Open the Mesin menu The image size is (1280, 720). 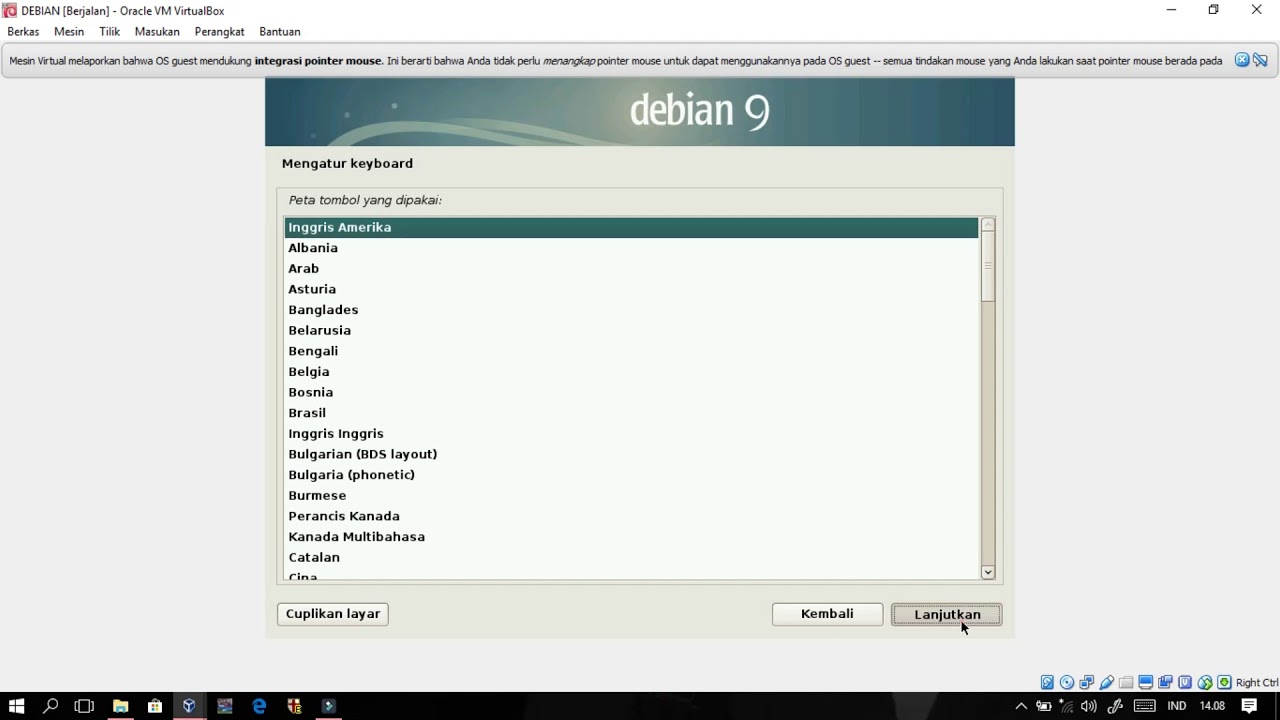pyautogui.click(x=69, y=32)
